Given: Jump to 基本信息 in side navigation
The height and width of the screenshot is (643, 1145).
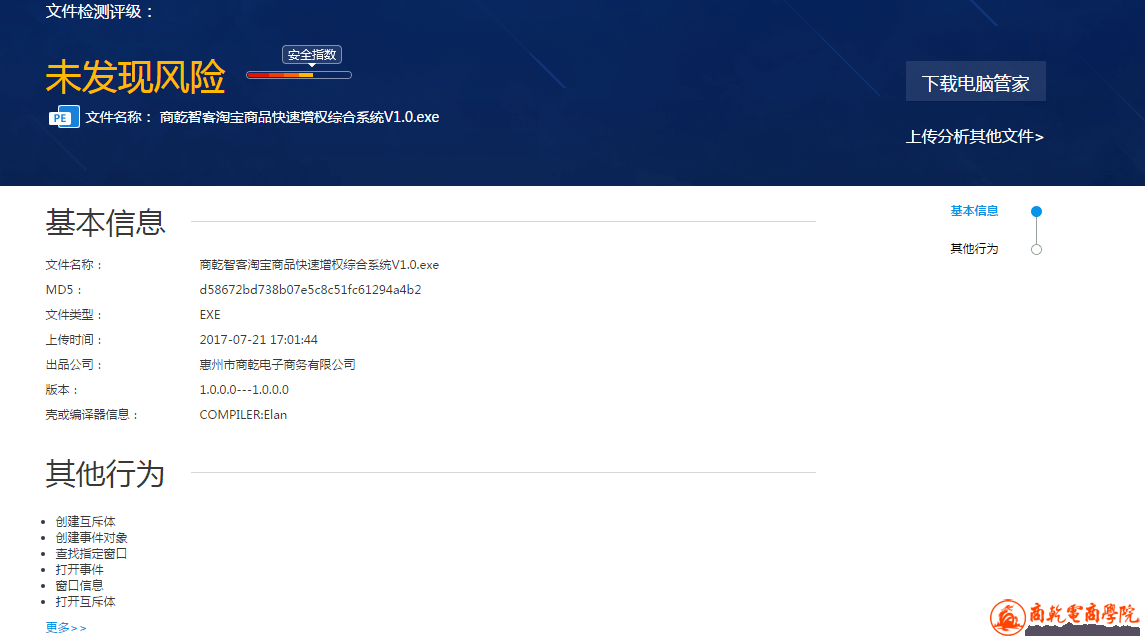Looking at the screenshot, I should pyautogui.click(x=974, y=211).
